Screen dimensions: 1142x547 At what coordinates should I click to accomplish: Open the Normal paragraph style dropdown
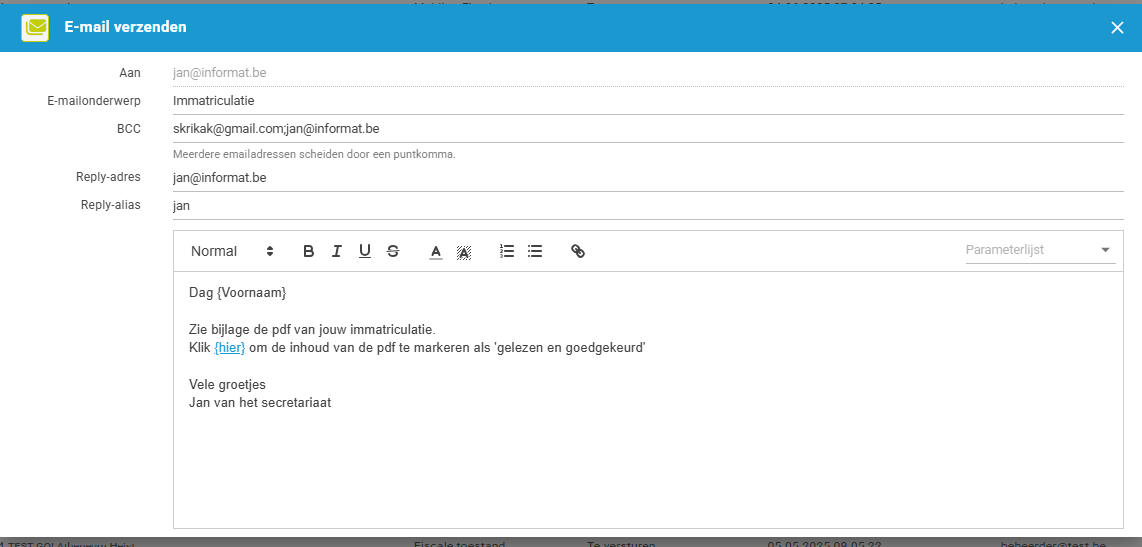coord(232,251)
